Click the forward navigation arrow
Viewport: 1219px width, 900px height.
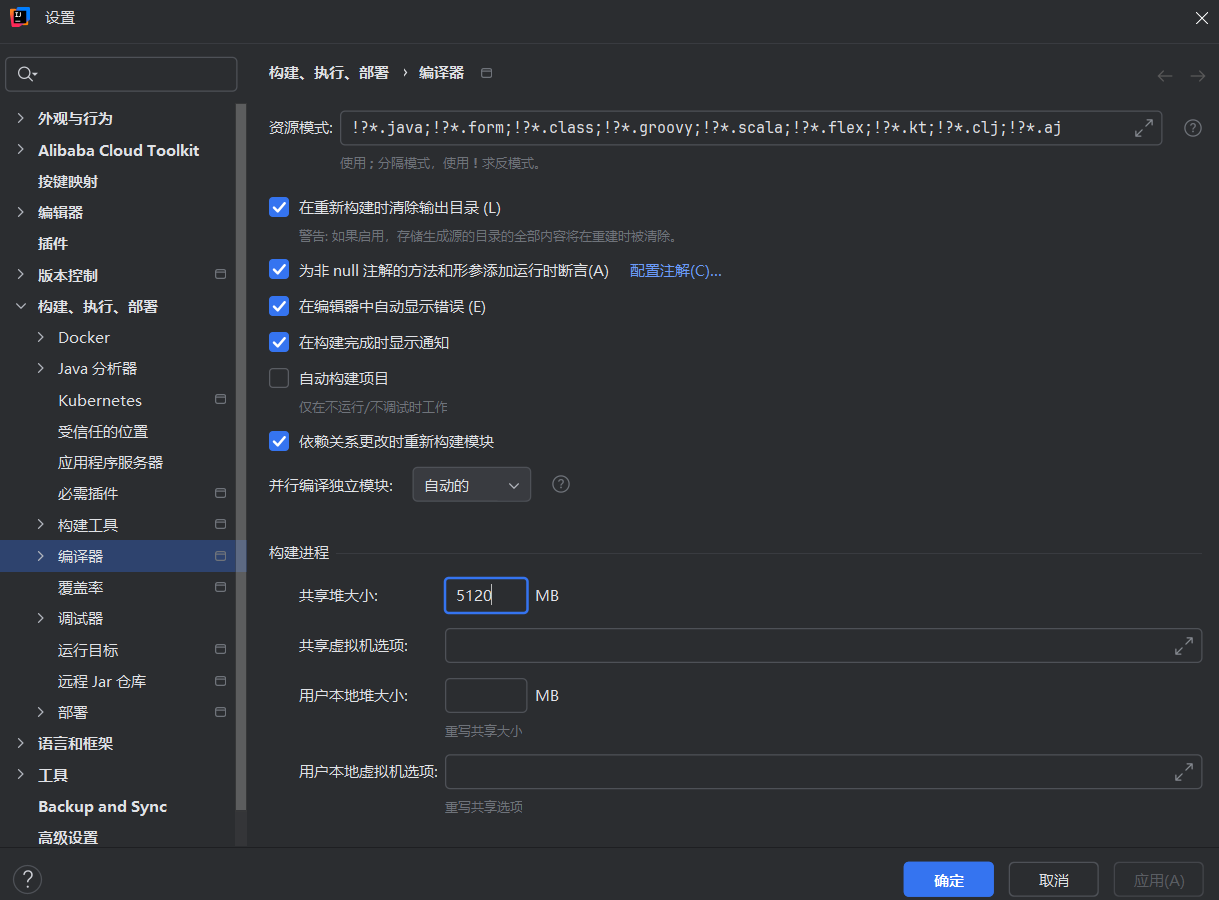[1198, 75]
